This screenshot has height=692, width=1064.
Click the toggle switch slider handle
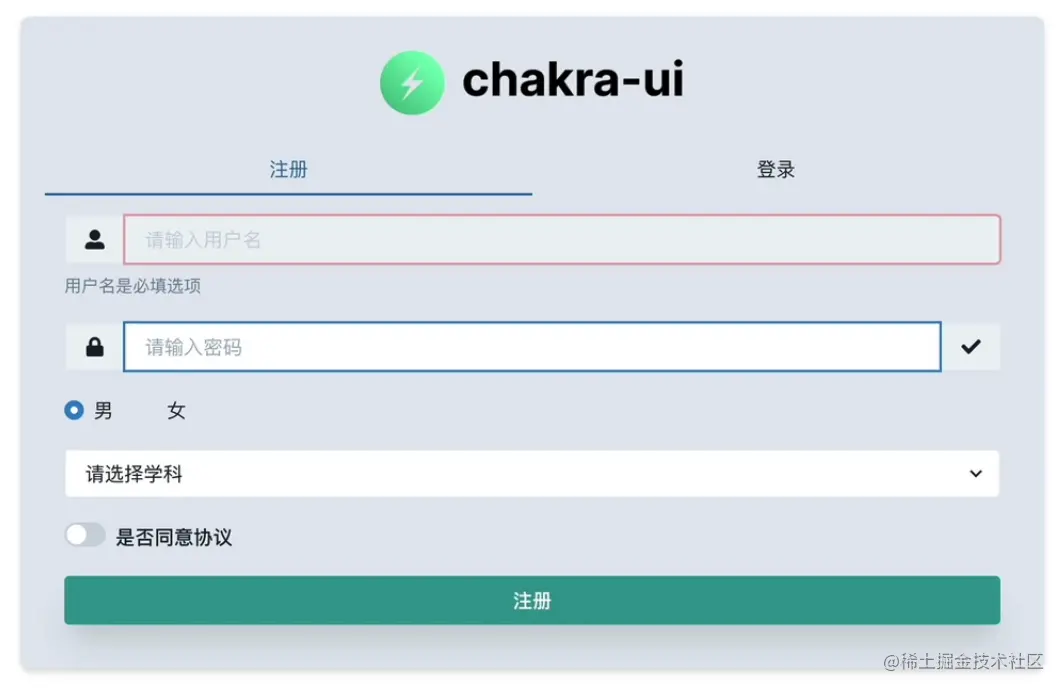(76, 535)
